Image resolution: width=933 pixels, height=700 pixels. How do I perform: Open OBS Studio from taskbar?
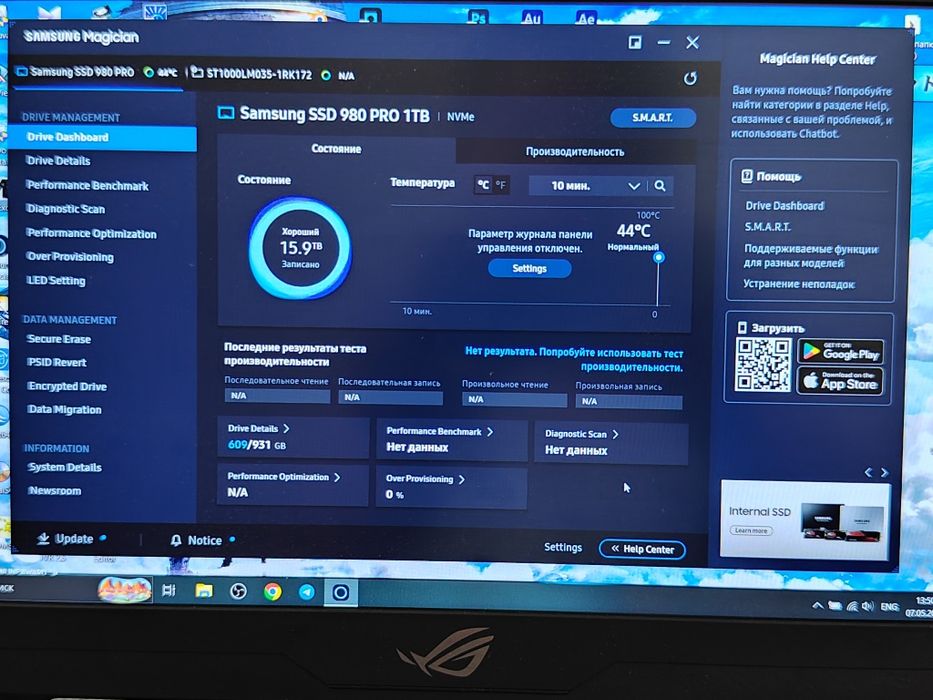[x=239, y=592]
